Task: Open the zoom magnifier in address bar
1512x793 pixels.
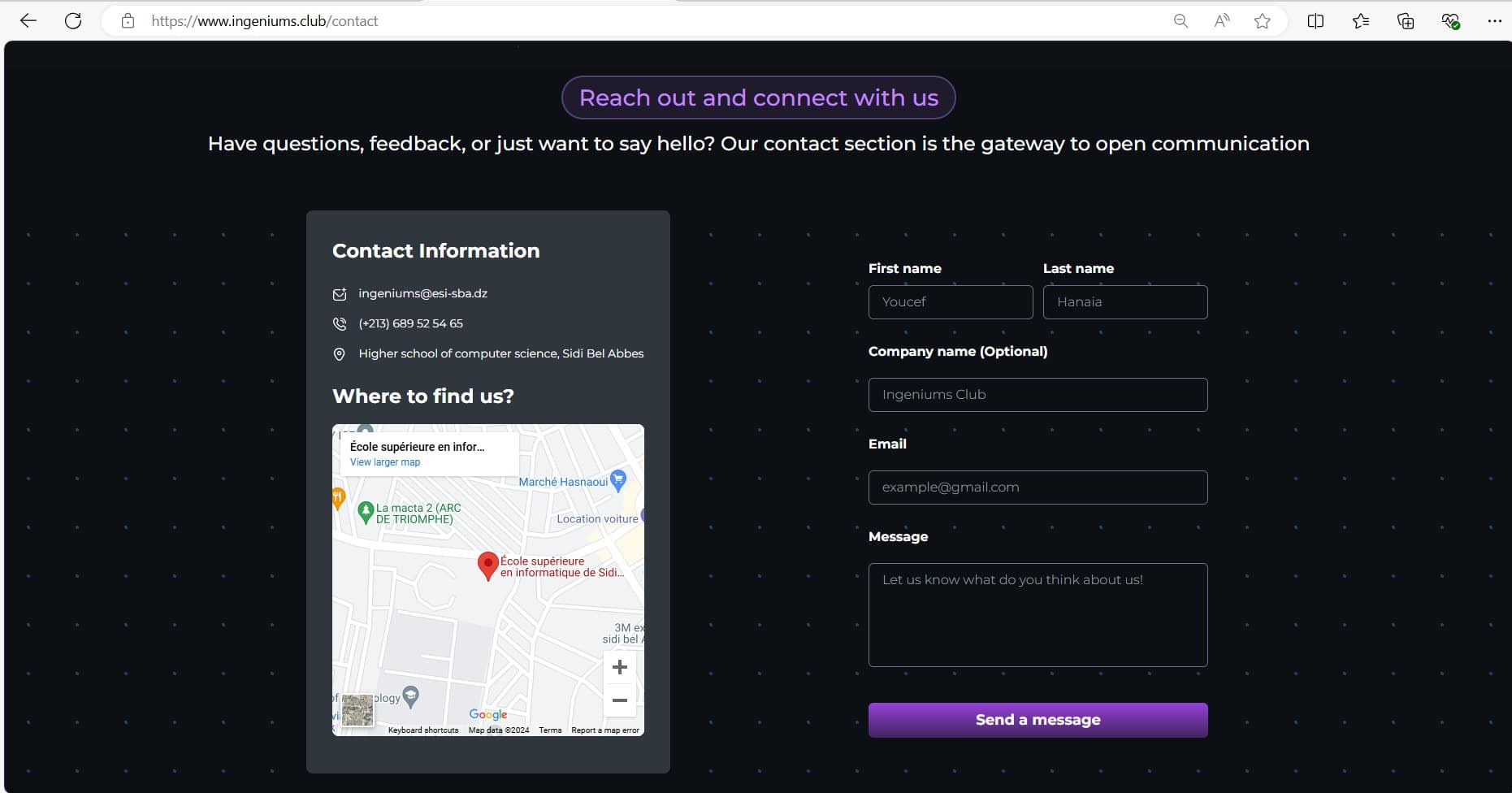Action: coord(1181,21)
